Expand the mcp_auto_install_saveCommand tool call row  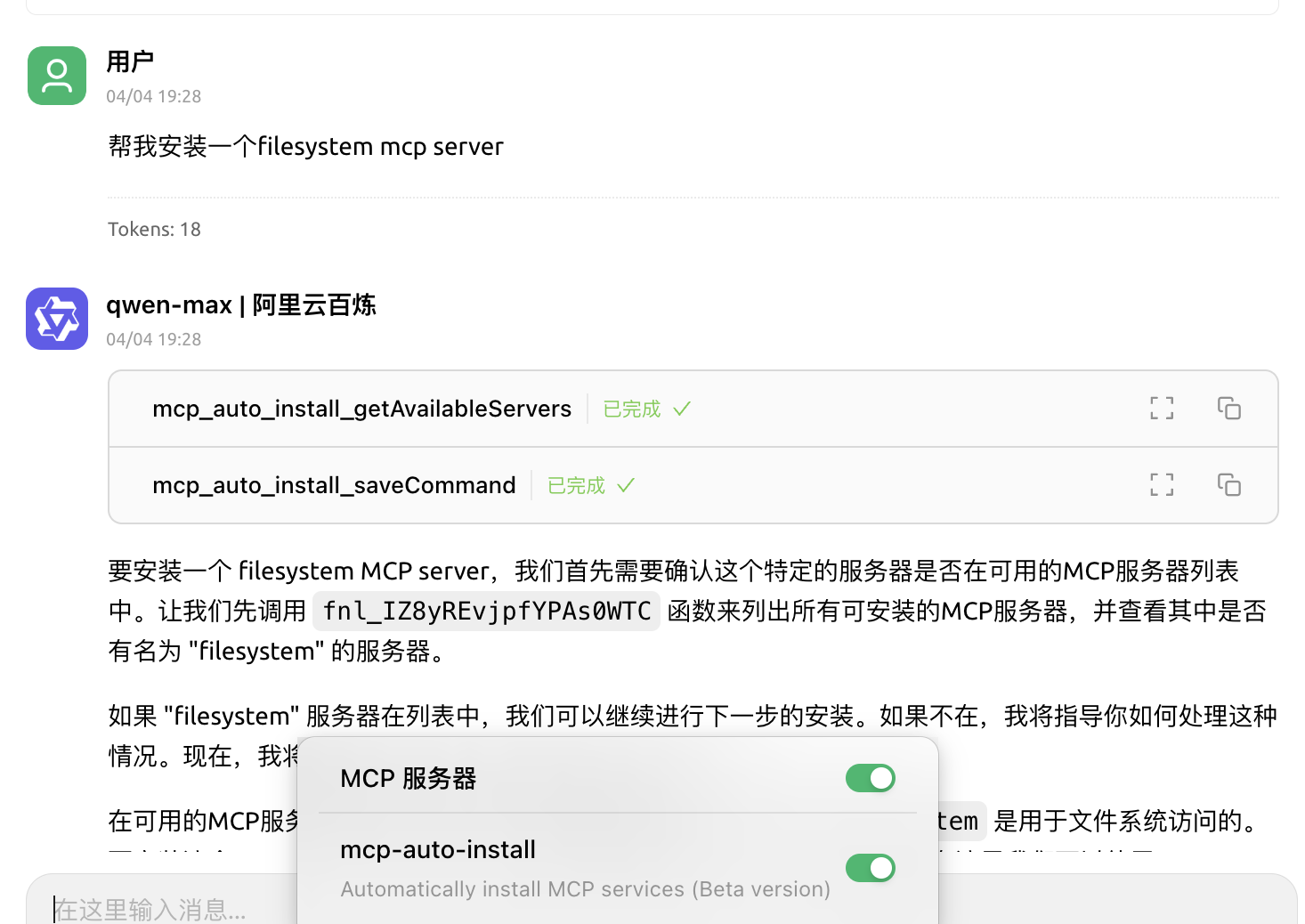pos(334,485)
